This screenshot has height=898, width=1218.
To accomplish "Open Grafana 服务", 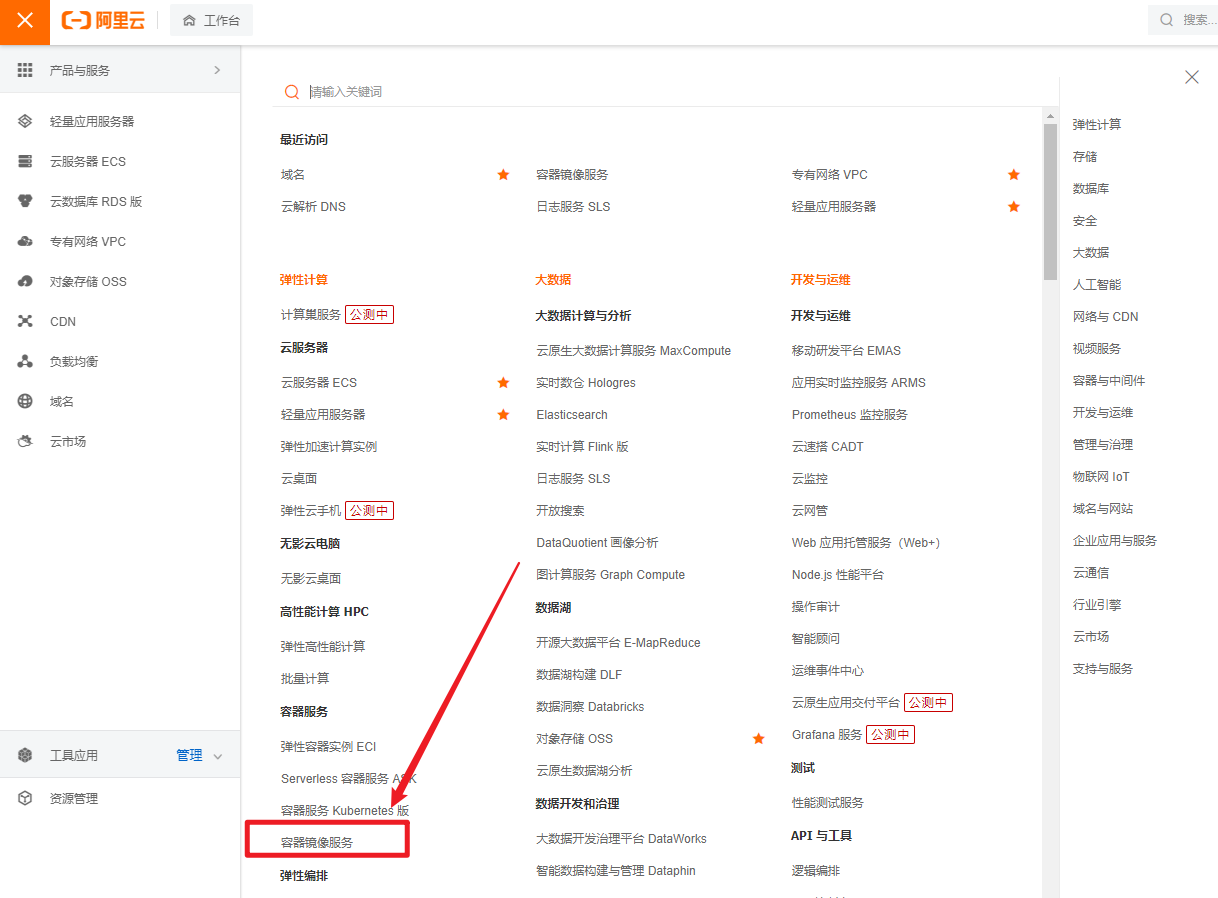I will click(827, 734).
